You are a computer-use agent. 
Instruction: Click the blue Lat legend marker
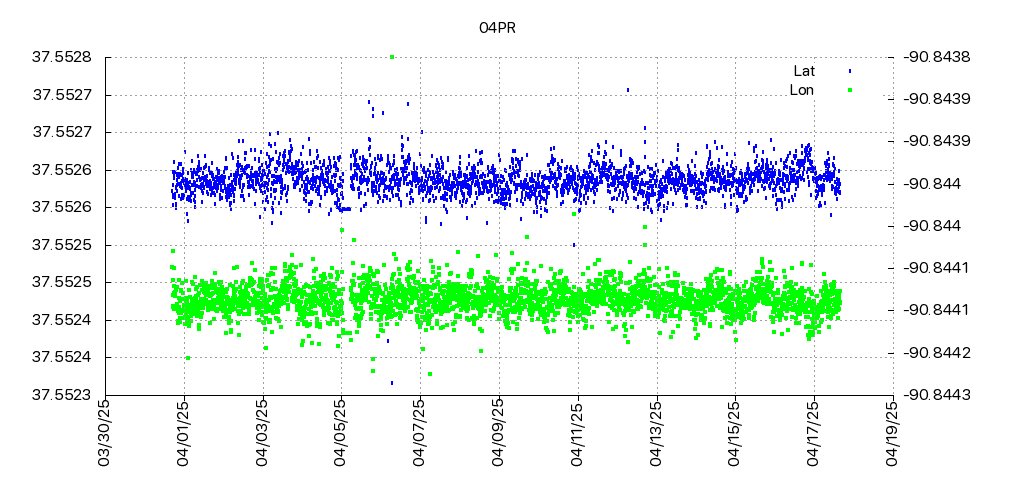point(849,71)
